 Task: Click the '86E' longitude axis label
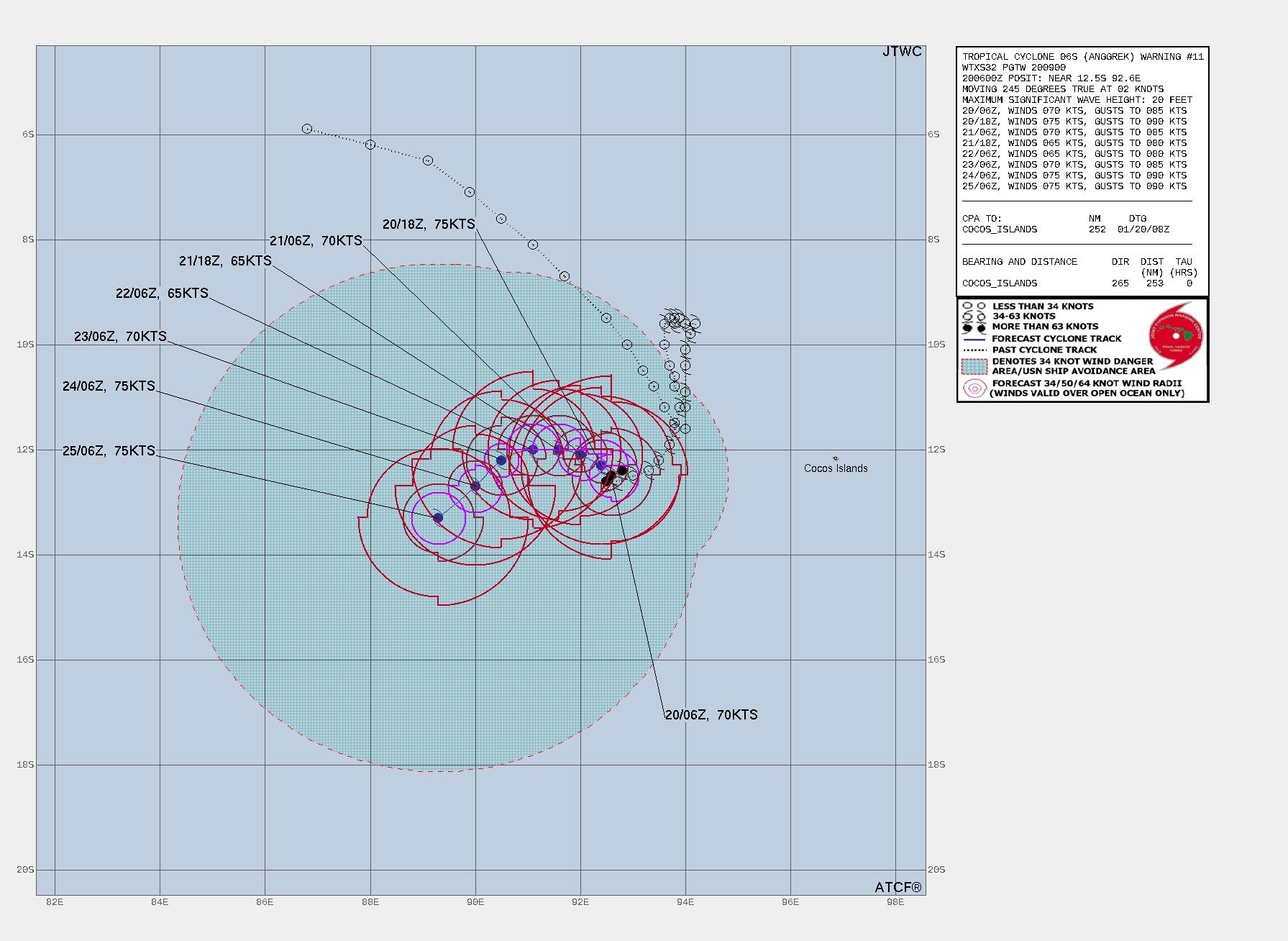pyautogui.click(x=265, y=902)
